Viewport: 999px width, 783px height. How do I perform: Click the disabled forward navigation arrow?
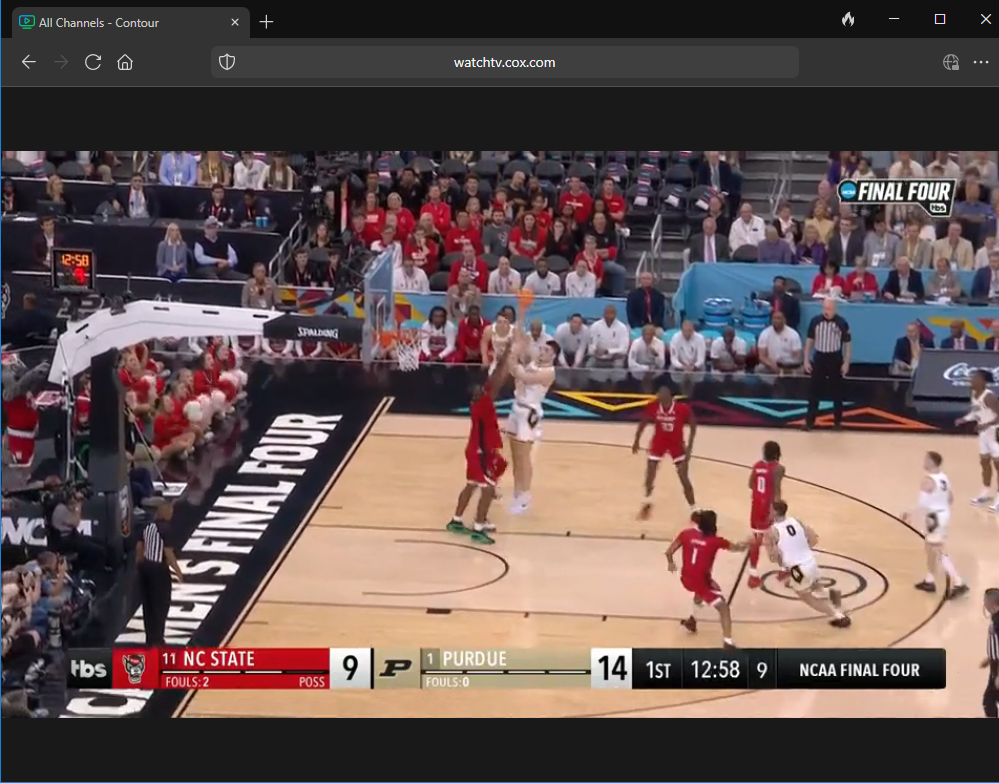coord(61,62)
